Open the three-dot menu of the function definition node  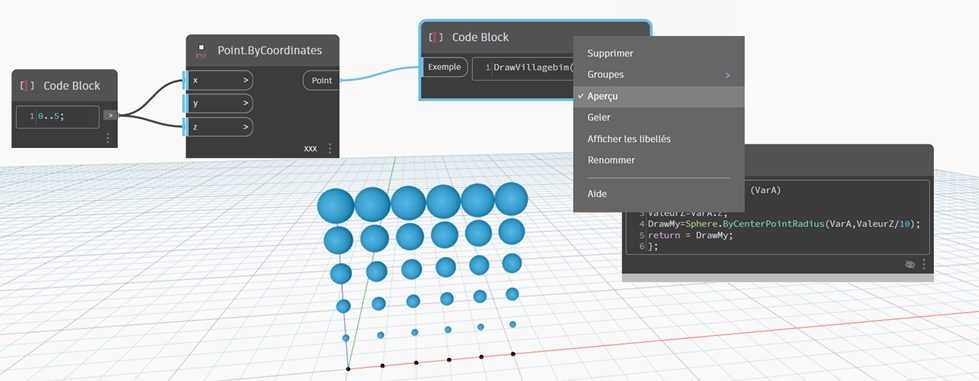tap(923, 265)
